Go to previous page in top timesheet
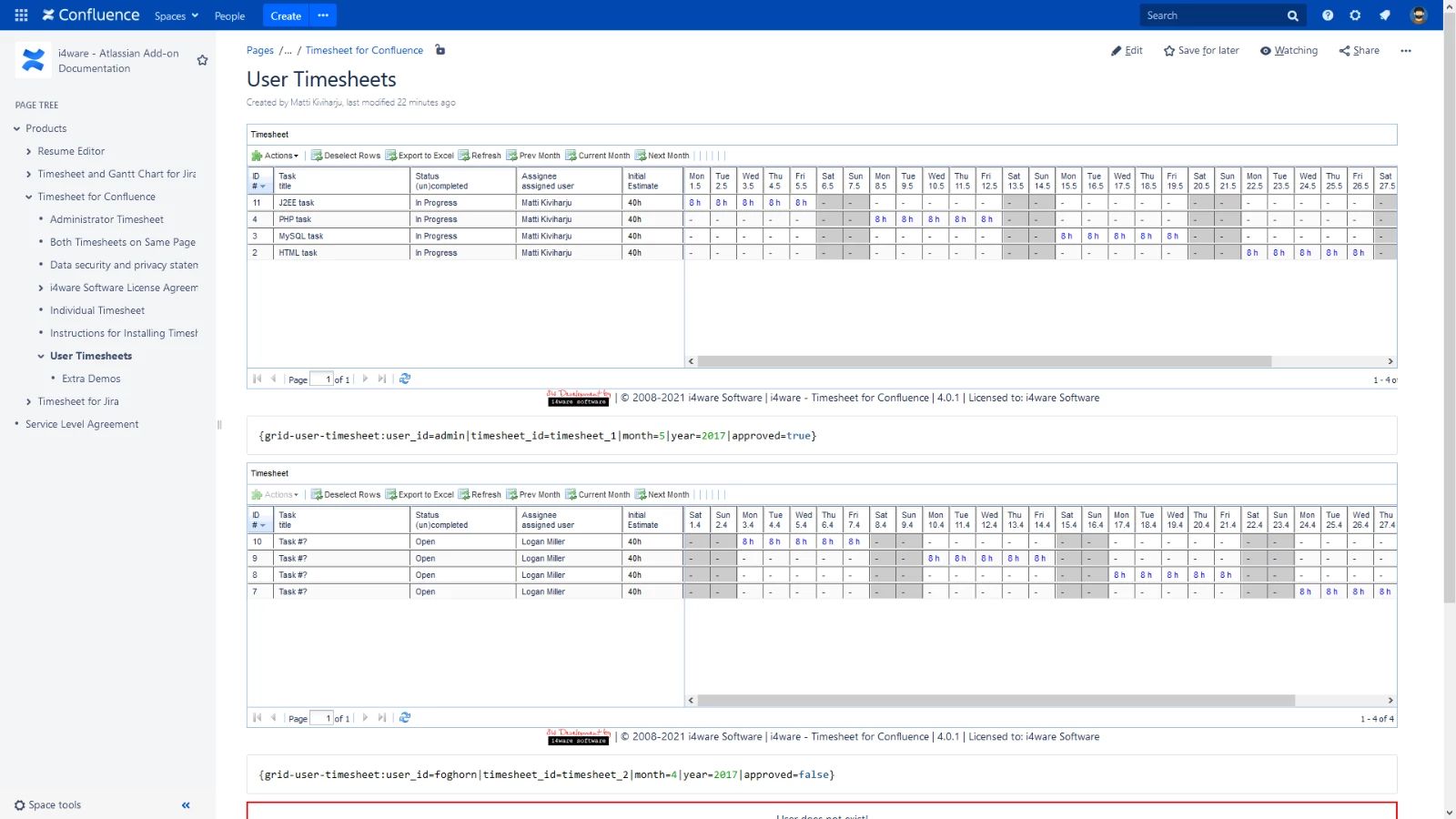 pos(273,379)
